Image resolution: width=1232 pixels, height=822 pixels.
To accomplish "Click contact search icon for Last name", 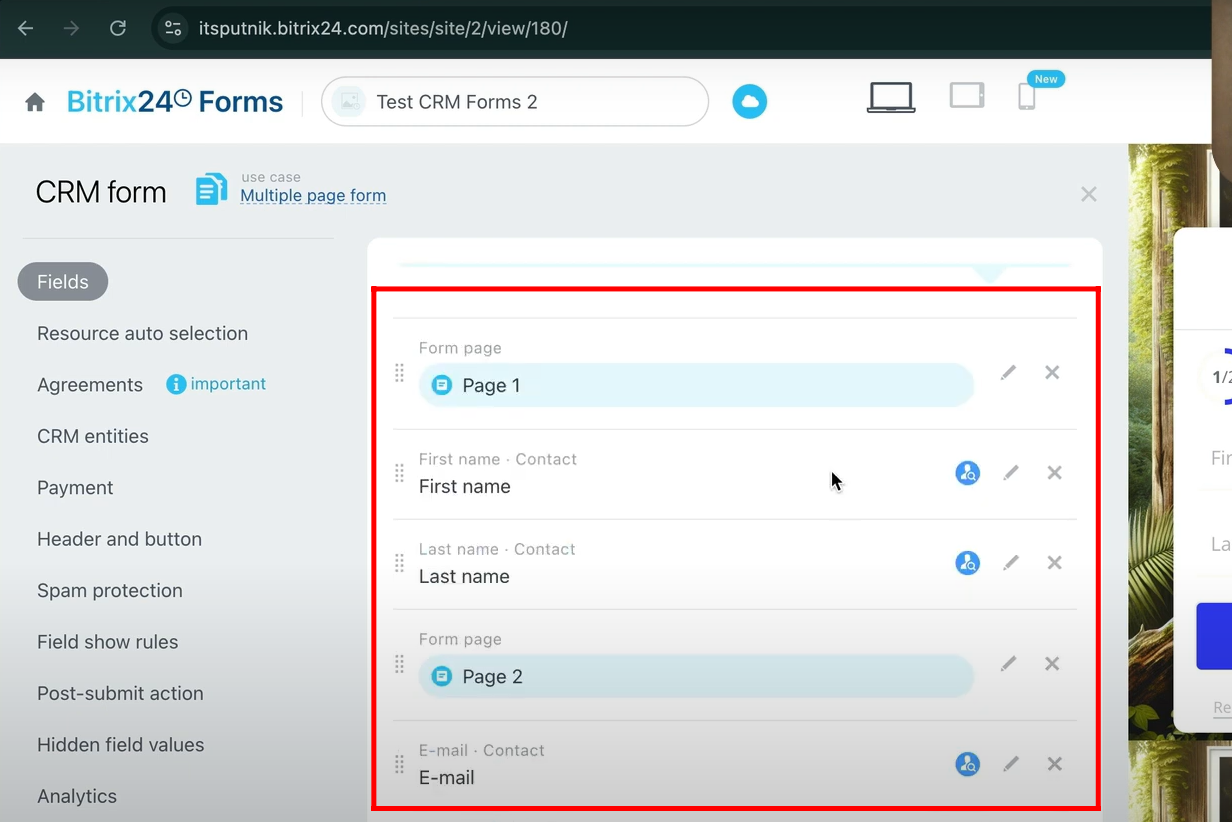I will (x=967, y=563).
